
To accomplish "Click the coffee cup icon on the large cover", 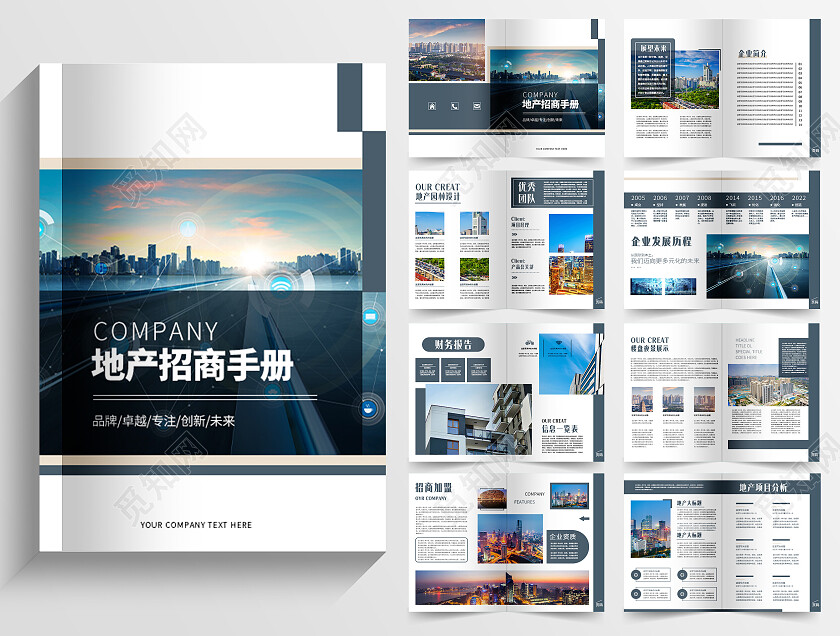I will coord(370,407).
